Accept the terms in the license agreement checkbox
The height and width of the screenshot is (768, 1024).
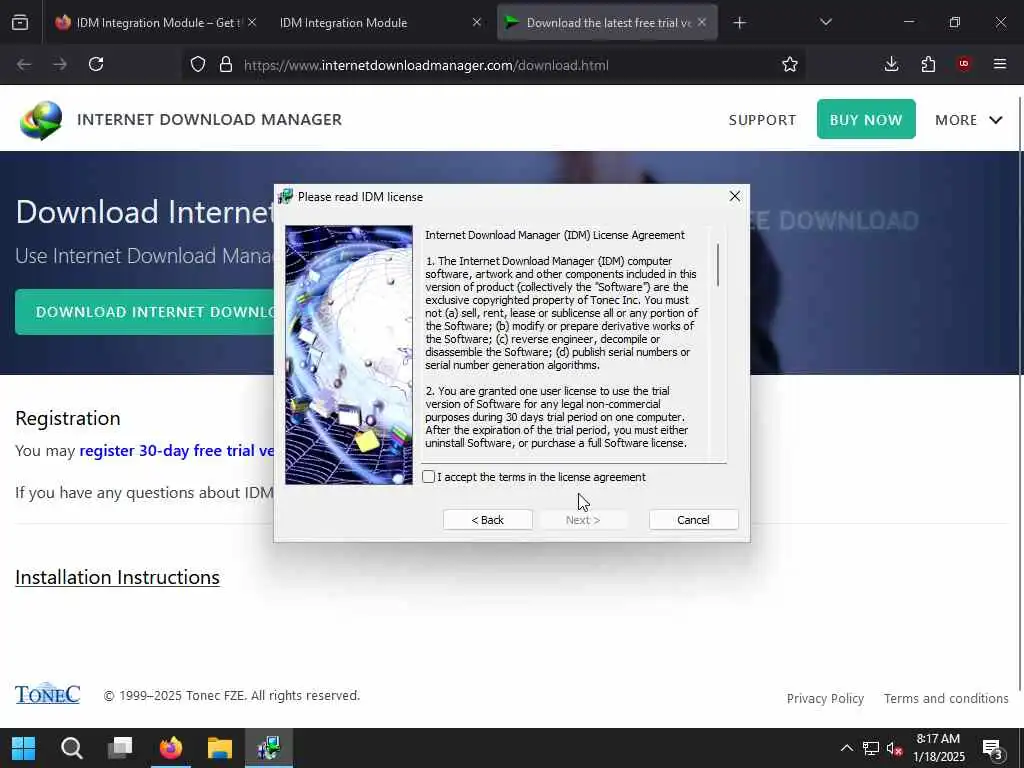click(x=428, y=477)
